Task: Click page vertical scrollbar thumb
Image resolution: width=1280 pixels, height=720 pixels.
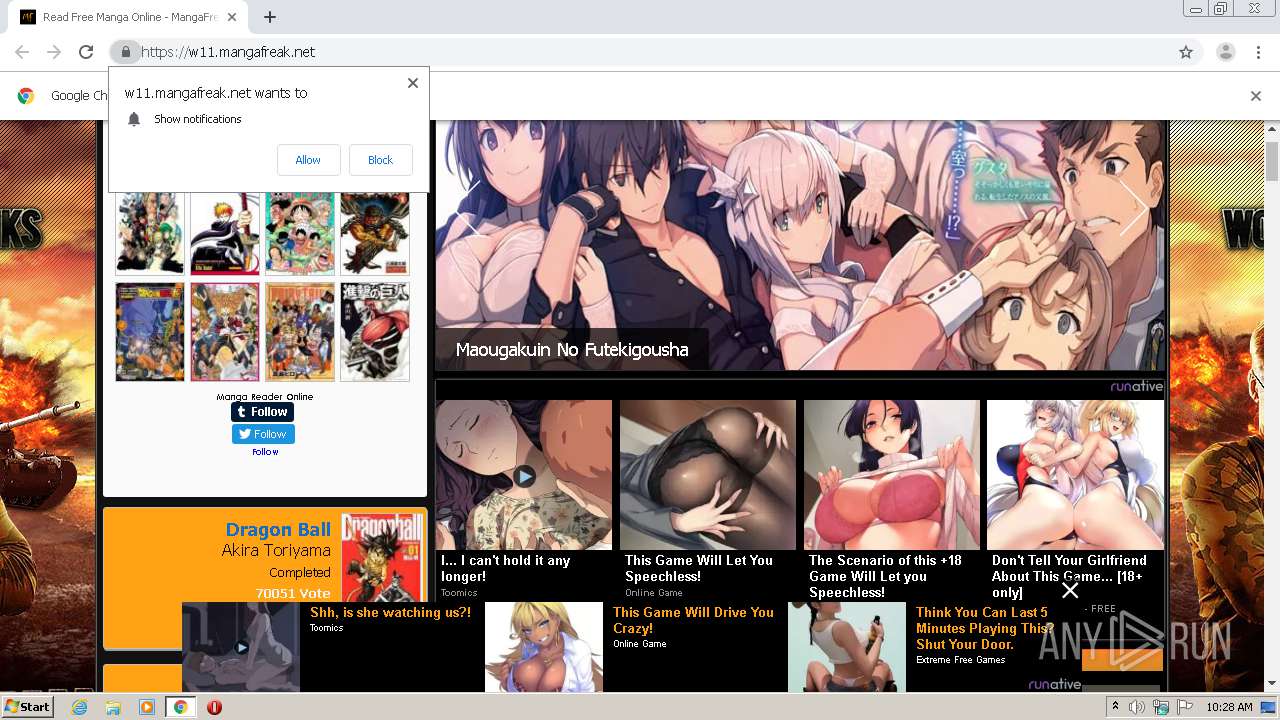Action: (x=1271, y=160)
